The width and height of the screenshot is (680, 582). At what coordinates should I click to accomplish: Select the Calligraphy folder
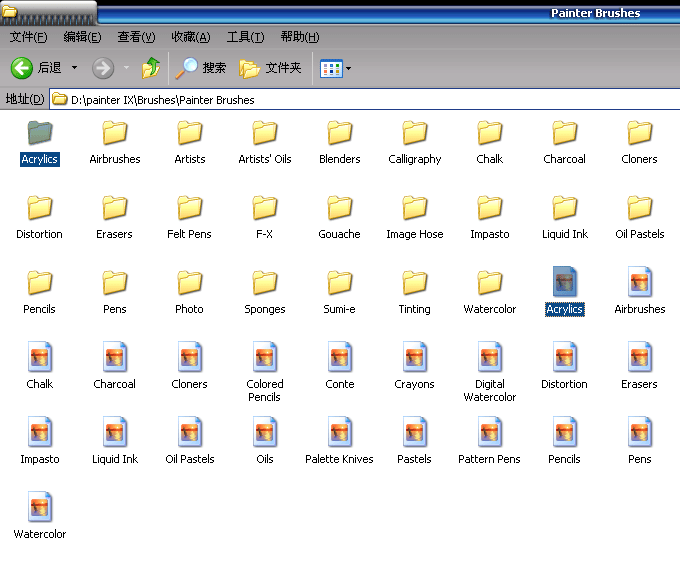click(x=415, y=143)
